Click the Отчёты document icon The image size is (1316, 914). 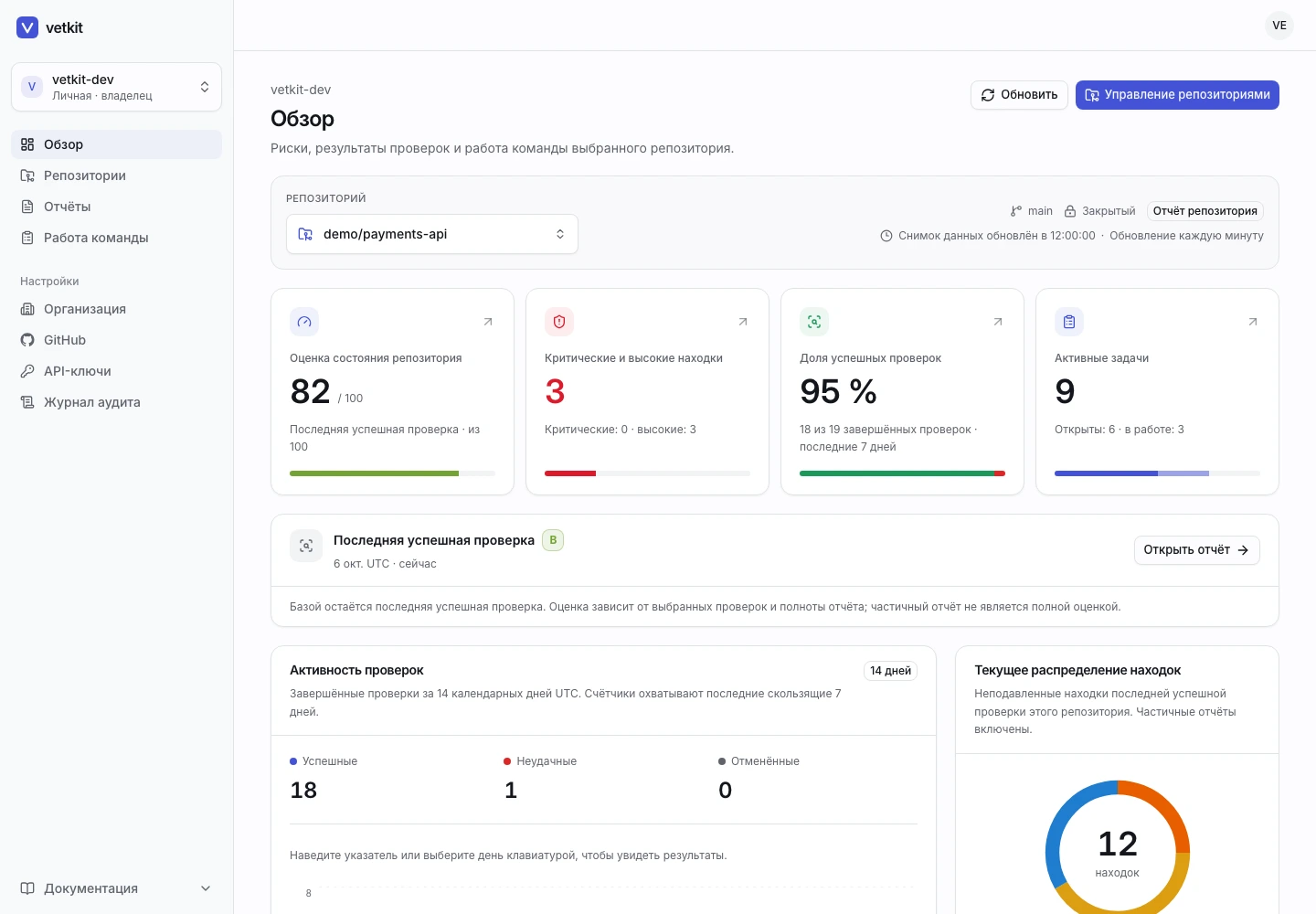[27, 207]
